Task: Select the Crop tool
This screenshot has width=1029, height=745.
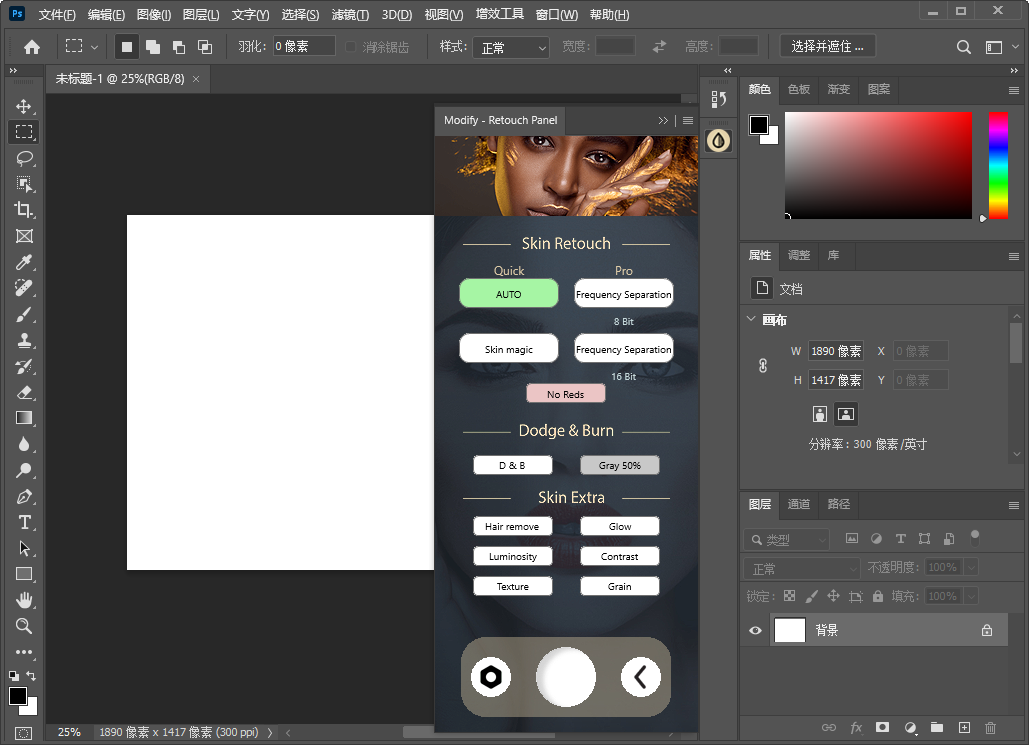Action: pos(24,209)
